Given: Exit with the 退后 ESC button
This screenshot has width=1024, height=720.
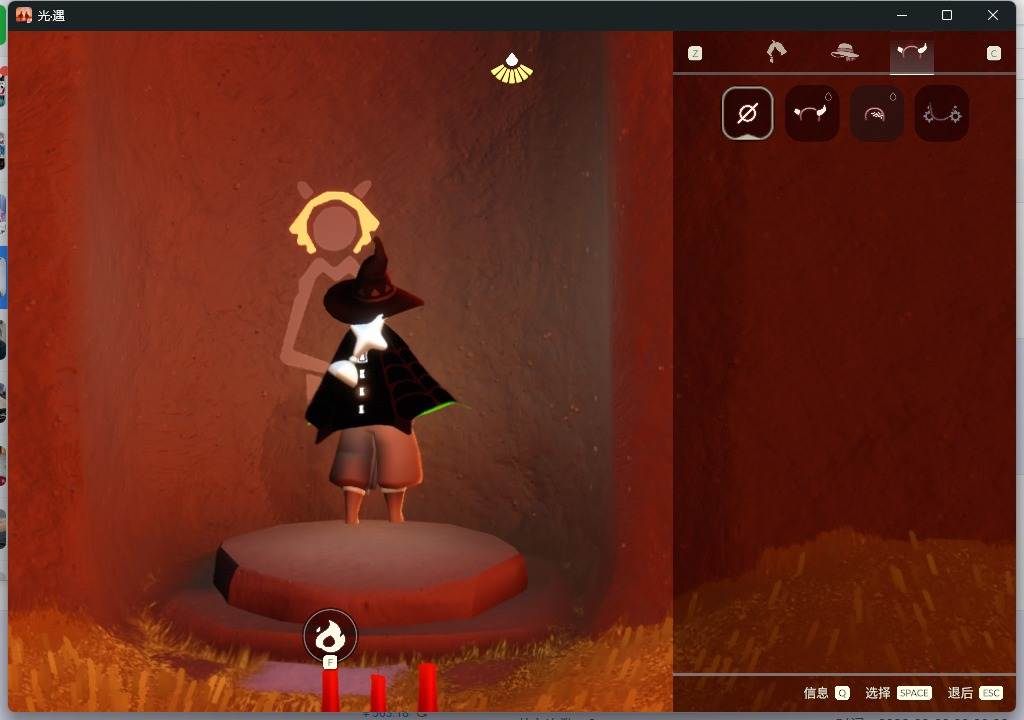Looking at the screenshot, I should 974,693.
